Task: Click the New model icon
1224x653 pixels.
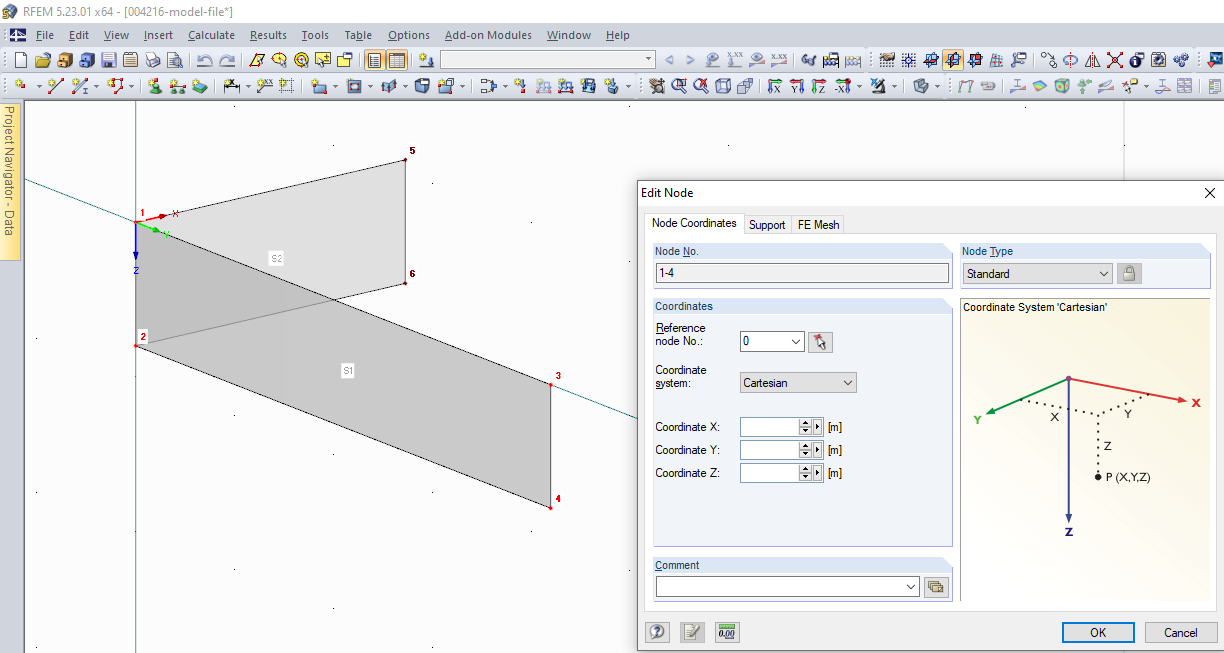Action: [20, 60]
